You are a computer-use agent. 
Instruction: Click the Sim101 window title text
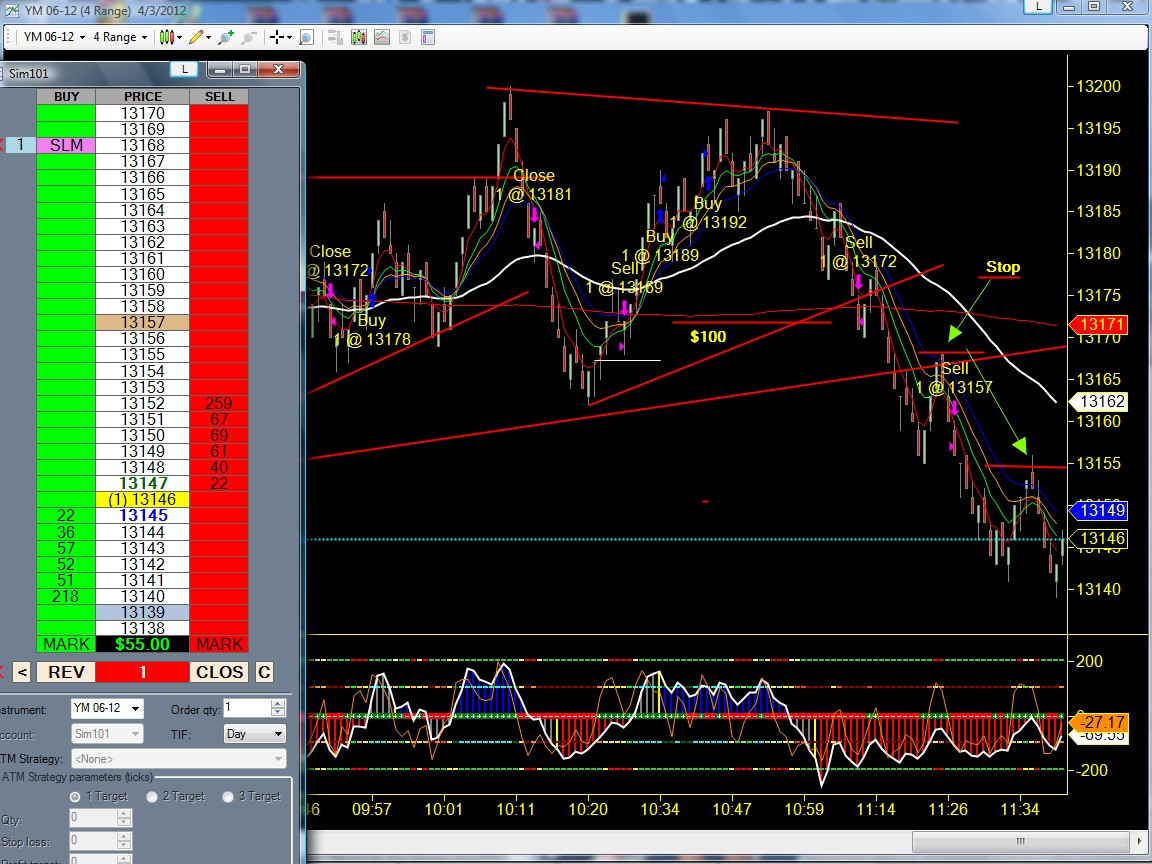(29, 73)
